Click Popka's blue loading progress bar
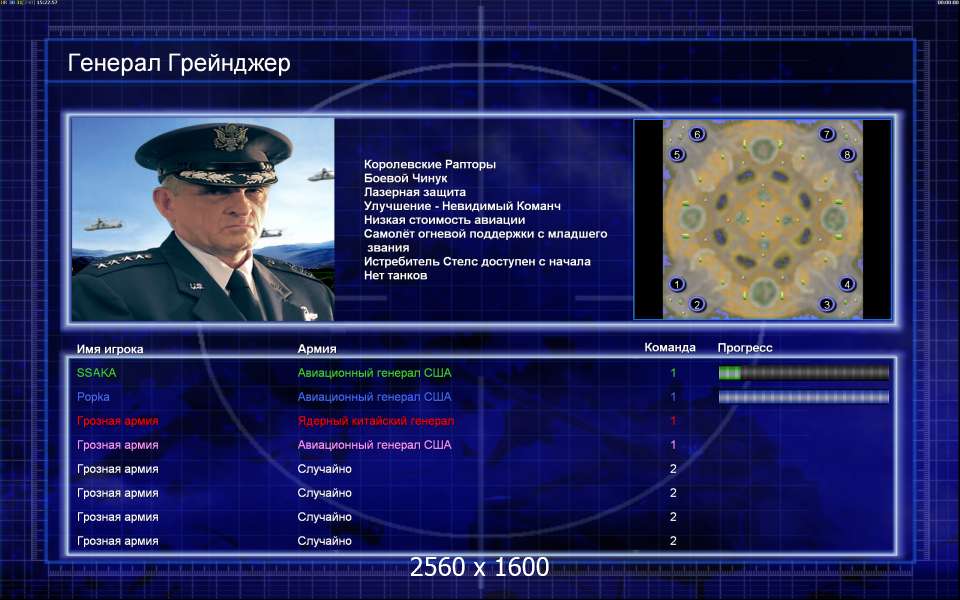Image resolution: width=960 pixels, height=600 pixels. coord(803,397)
